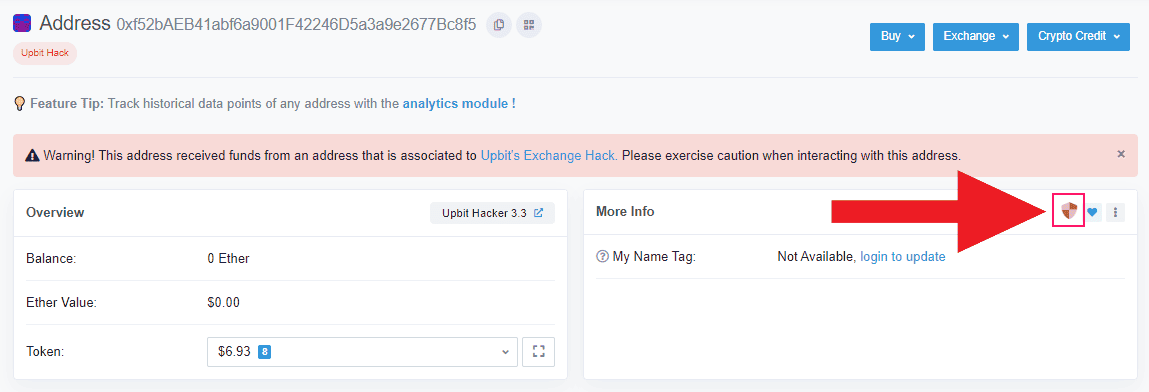Viewport: 1149px width, 392px height.
Task: Click the My Name Tag help icon
Action: 602,256
